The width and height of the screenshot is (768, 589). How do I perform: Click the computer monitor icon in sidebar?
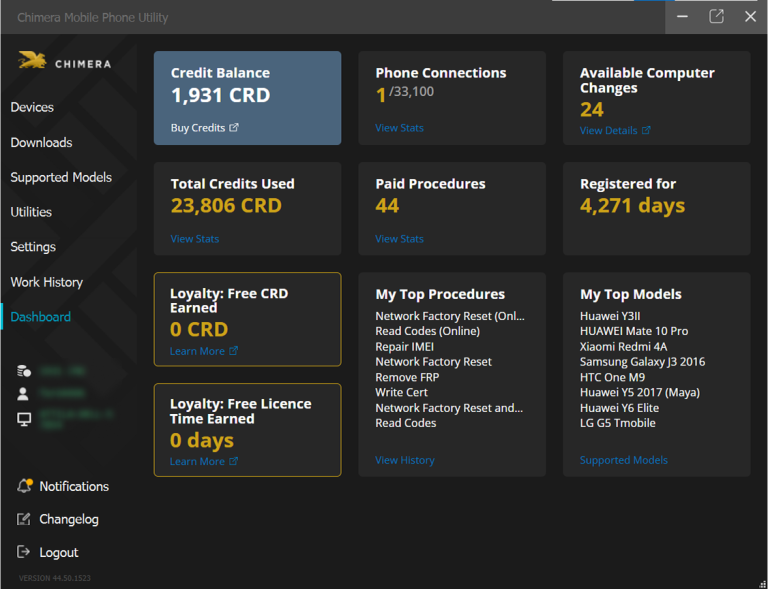pyautogui.click(x=25, y=418)
